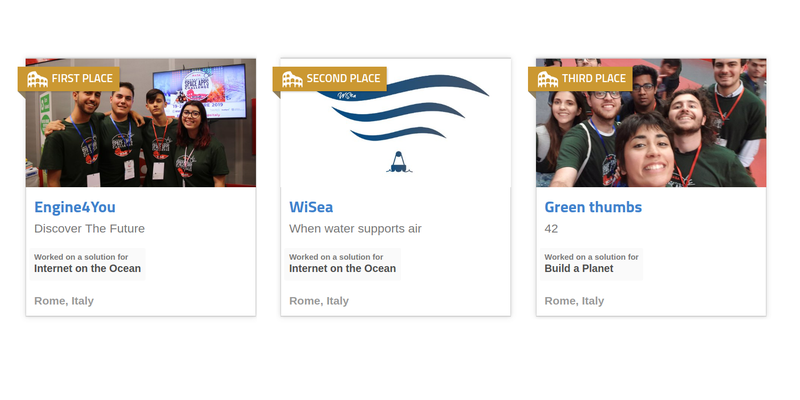The image size is (800, 400).
Task: Click Internet on the Ocean under WiSea
Action: (x=342, y=268)
